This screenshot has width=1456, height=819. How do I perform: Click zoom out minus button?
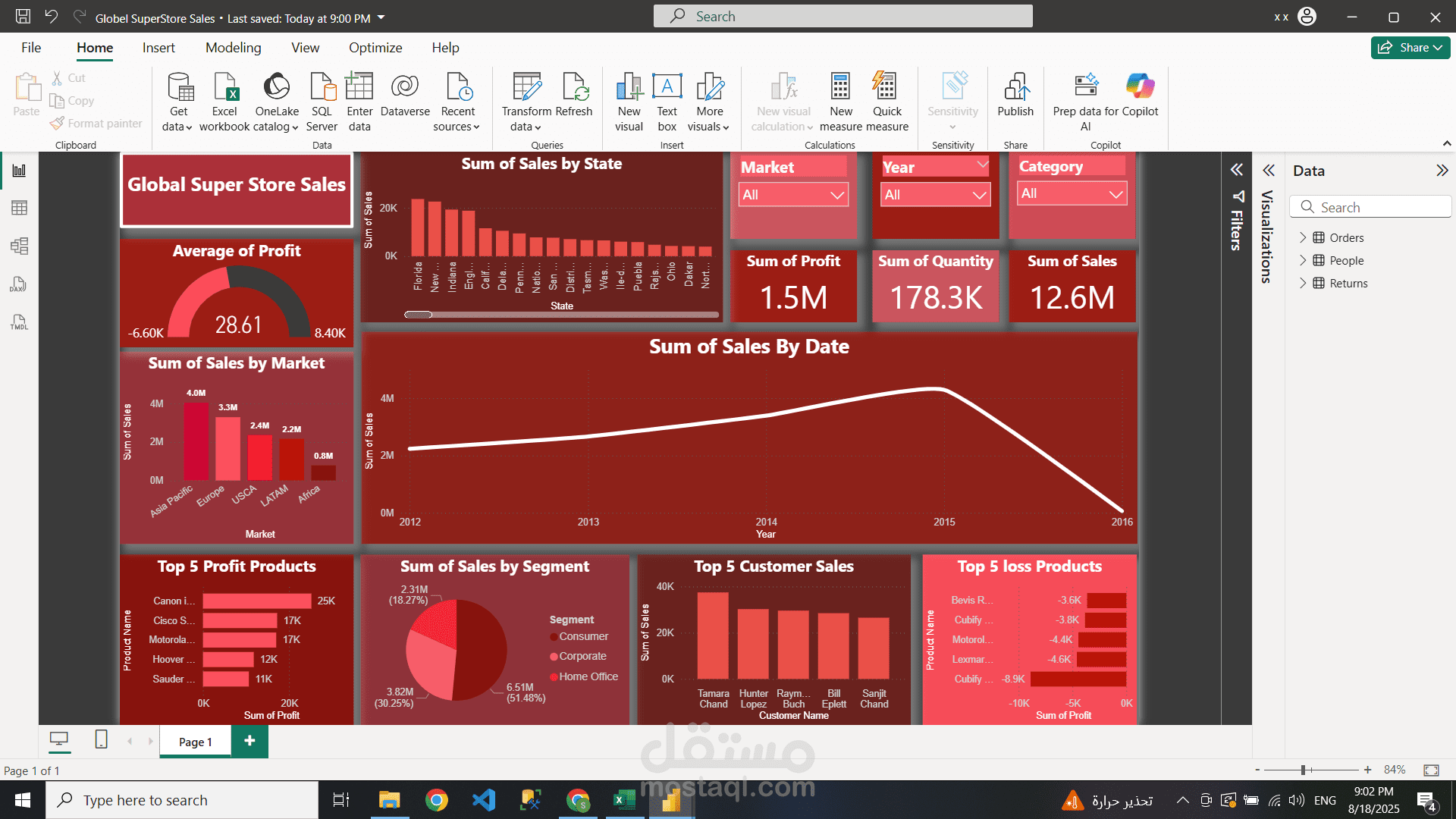click(x=1257, y=770)
